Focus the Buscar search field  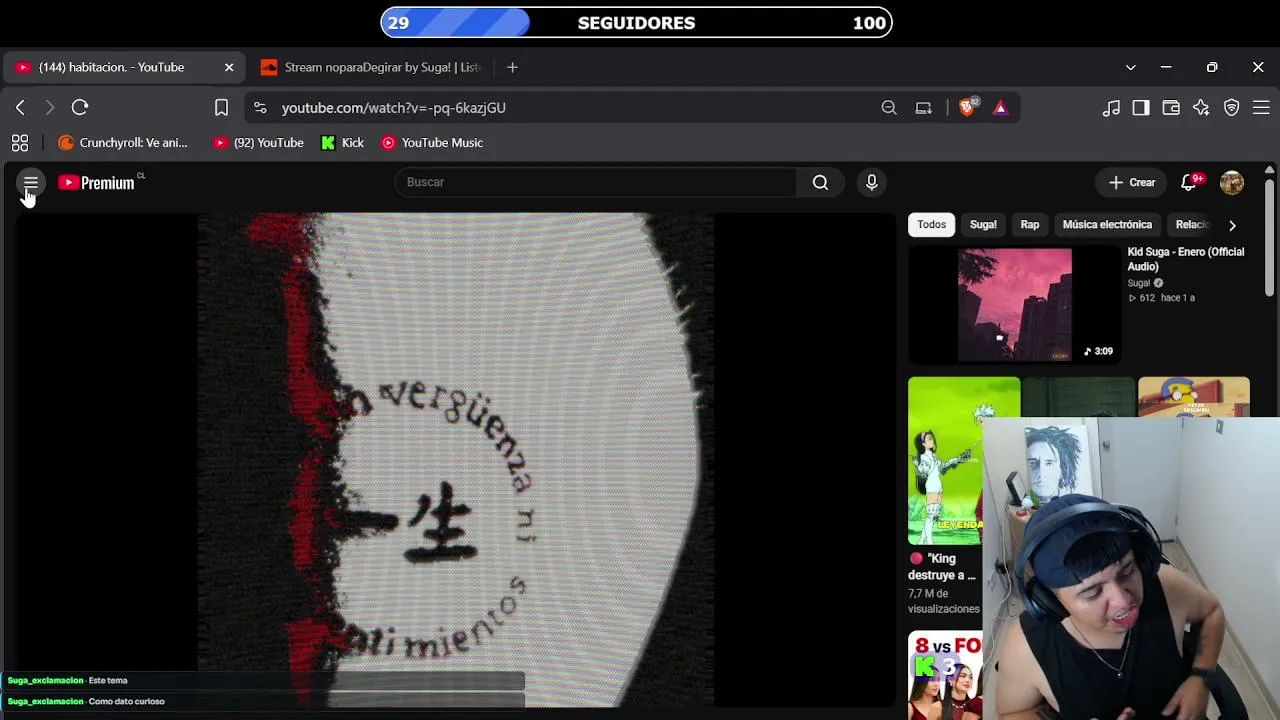point(595,182)
